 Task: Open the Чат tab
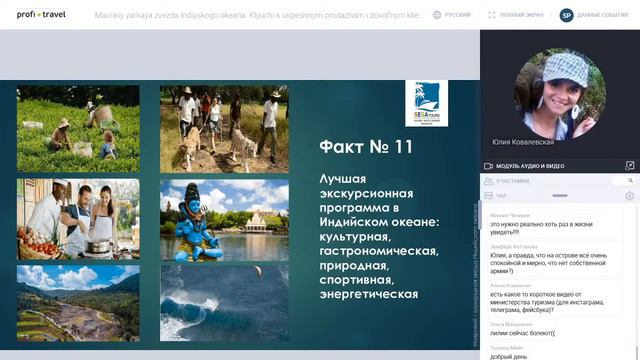click(501, 196)
